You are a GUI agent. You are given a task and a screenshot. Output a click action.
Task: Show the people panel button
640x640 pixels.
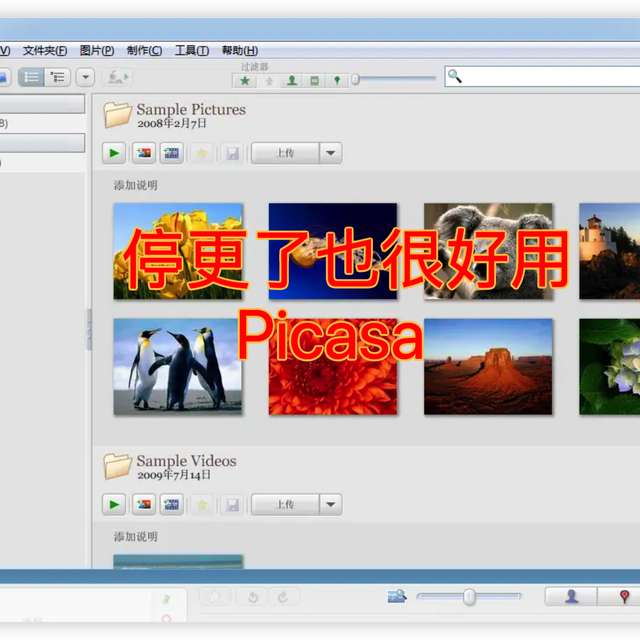tap(571, 597)
